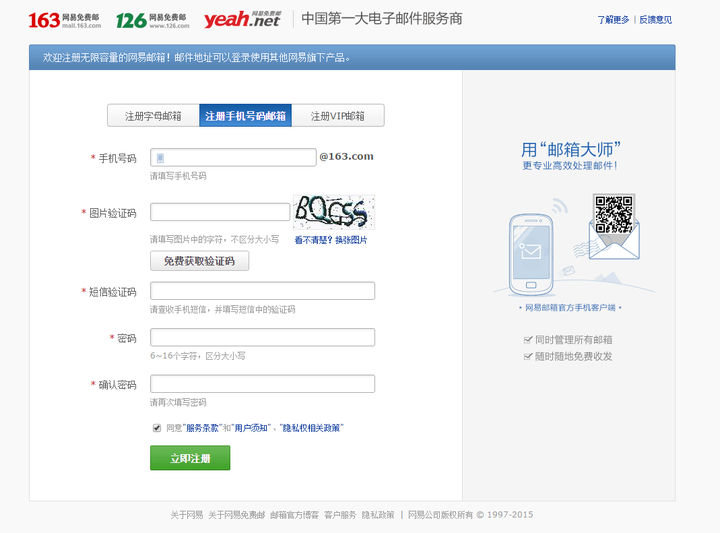Click the yeah.net logo
The height and width of the screenshot is (533, 720).
click(242, 19)
